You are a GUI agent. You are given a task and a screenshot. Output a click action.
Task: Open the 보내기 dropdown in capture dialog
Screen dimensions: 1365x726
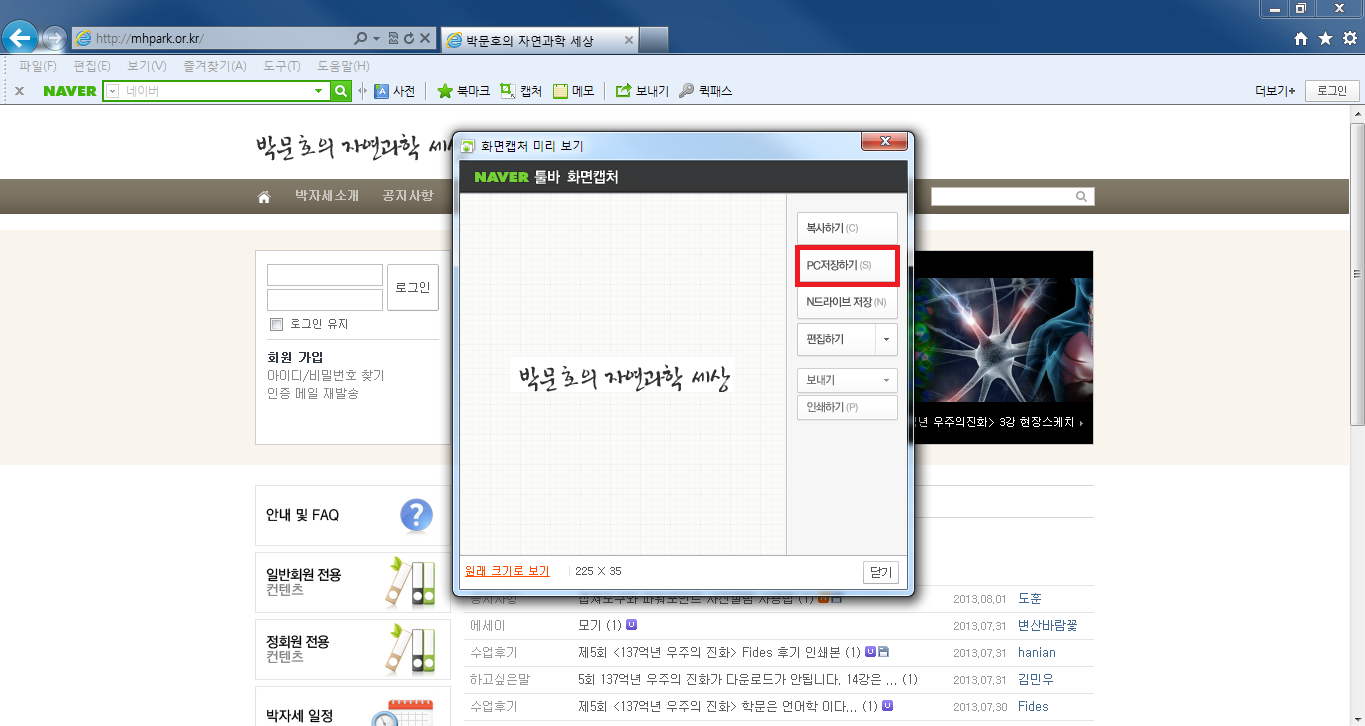point(846,381)
